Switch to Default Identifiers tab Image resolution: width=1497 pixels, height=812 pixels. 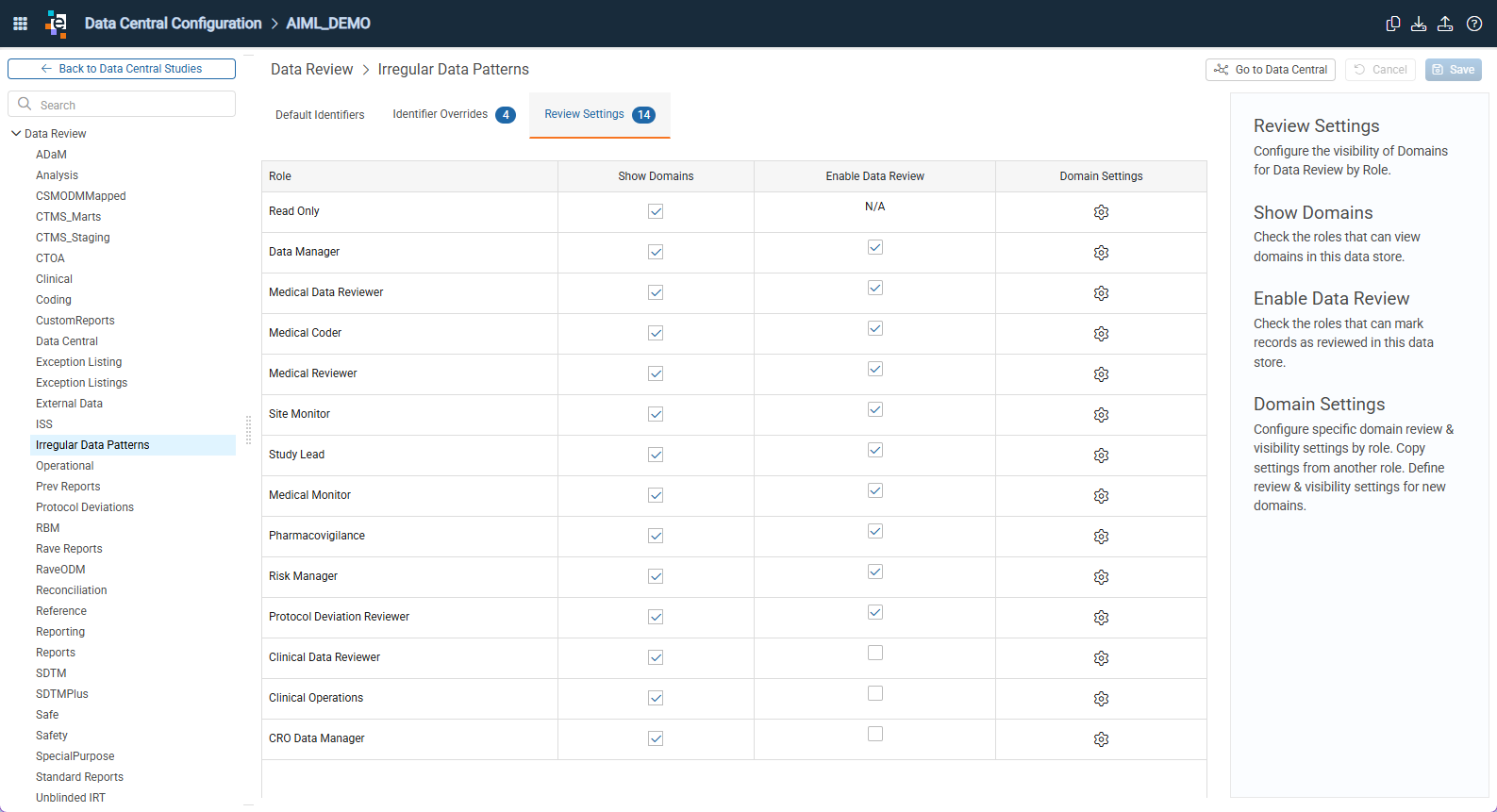point(320,115)
